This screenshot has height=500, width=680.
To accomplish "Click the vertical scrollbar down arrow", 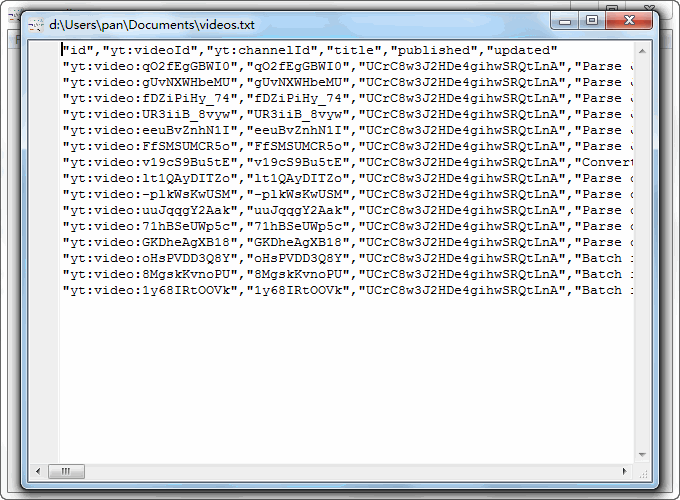I will 643,455.
